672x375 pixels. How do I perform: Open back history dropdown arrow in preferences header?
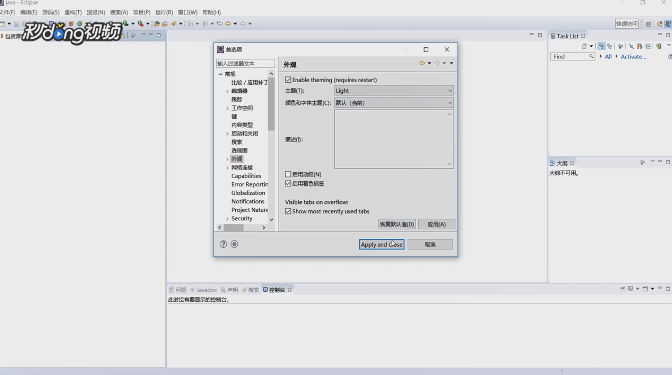[x=429, y=63]
